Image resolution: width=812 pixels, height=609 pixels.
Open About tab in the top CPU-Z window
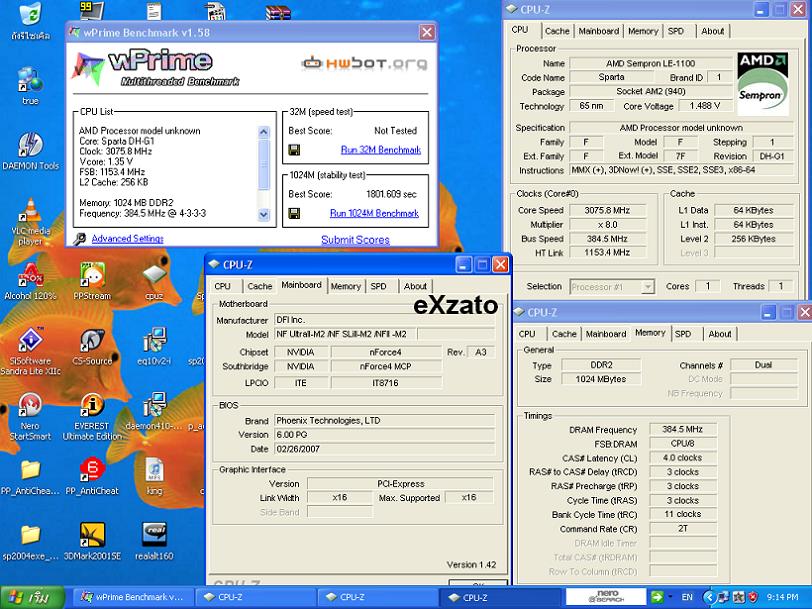(x=713, y=31)
